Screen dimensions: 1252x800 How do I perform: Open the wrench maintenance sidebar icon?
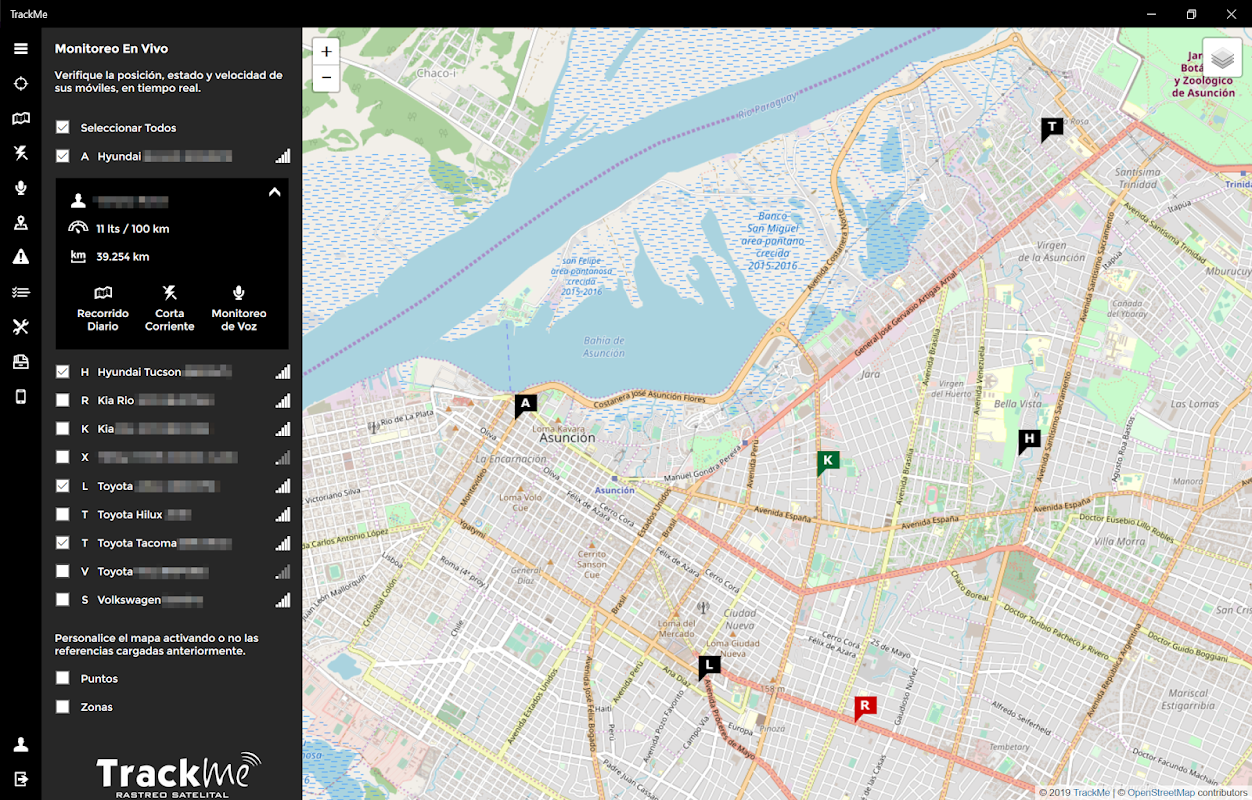20,327
